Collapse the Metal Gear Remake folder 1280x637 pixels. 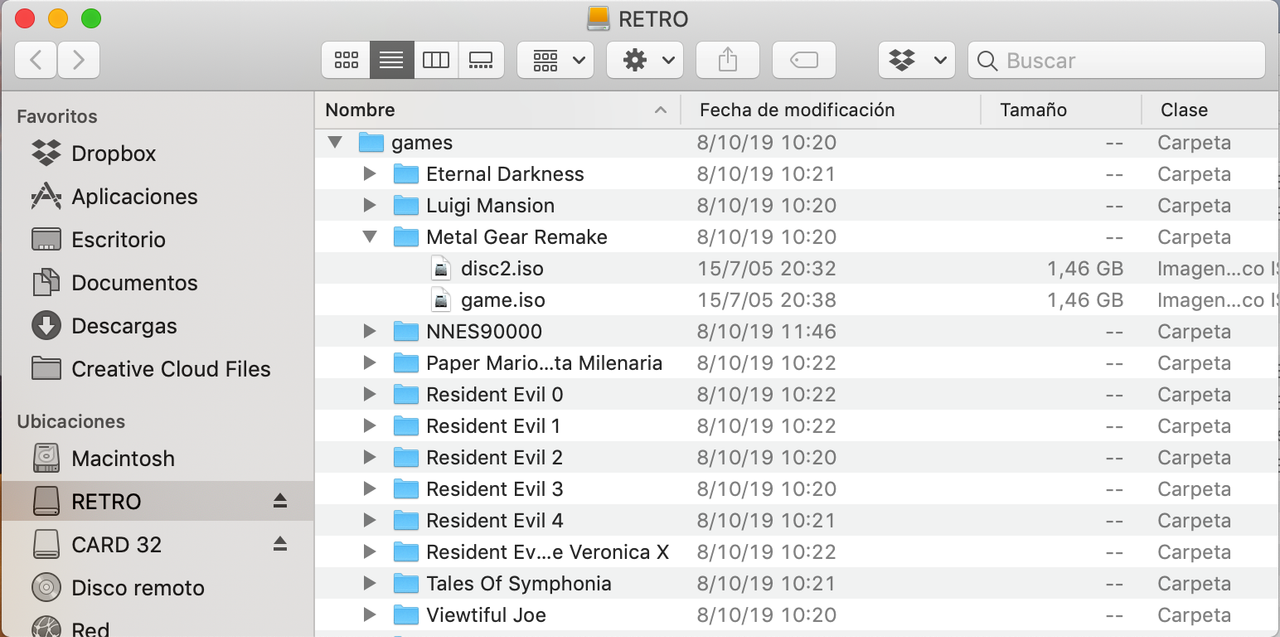point(370,237)
